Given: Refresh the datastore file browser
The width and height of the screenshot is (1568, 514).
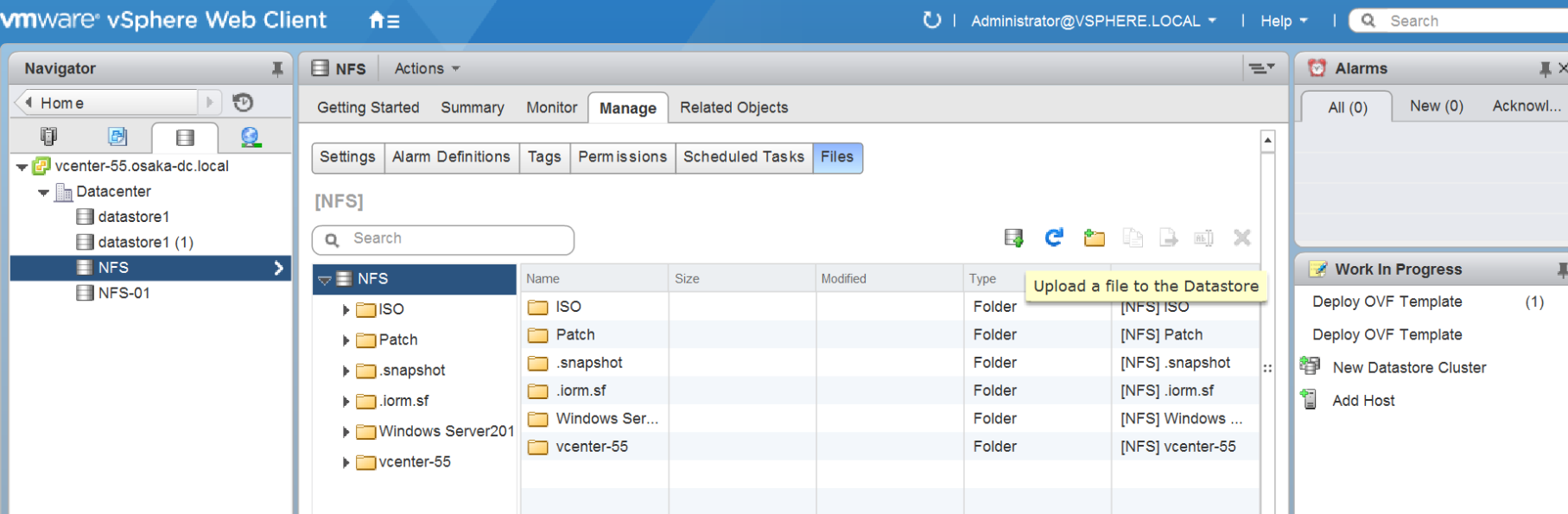Looking at the screenshot, I should tap(1054, 238).
